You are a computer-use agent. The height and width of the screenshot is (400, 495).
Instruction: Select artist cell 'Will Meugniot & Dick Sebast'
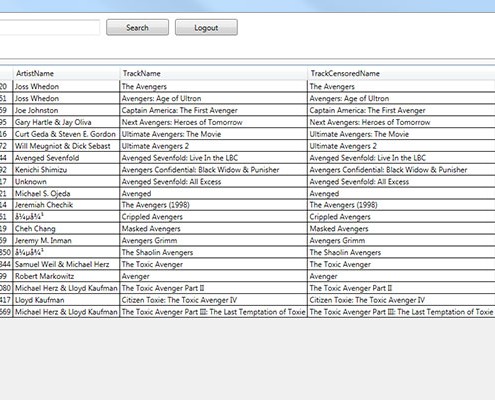(66, 146)
